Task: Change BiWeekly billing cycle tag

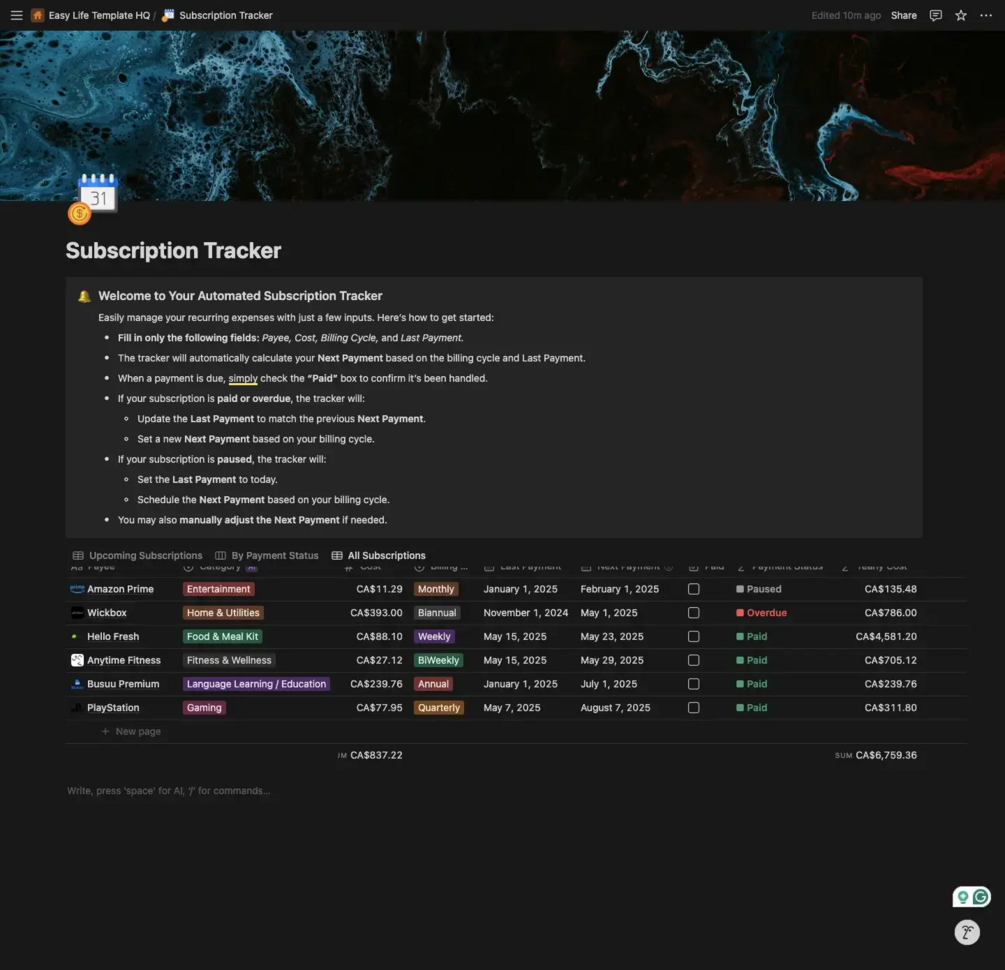Action: 438,660
